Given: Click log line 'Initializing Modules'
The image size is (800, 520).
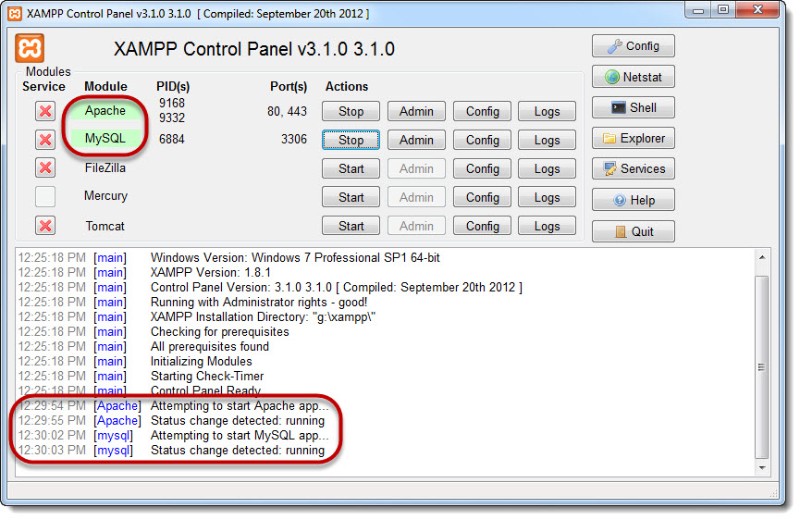Looking at the screenshot, I should (x=202, y=361).
